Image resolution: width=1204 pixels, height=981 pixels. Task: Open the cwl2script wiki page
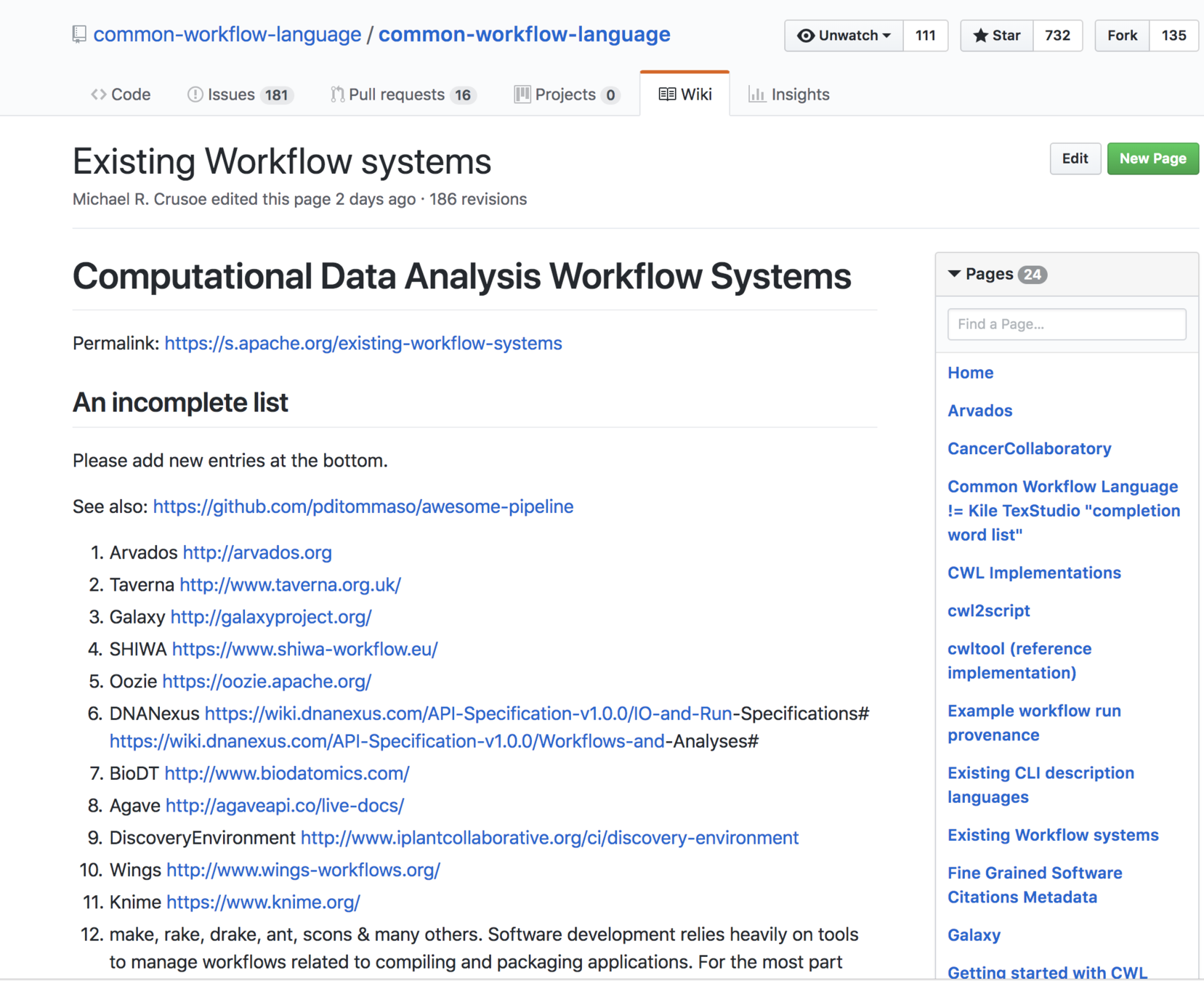[988, 610]
